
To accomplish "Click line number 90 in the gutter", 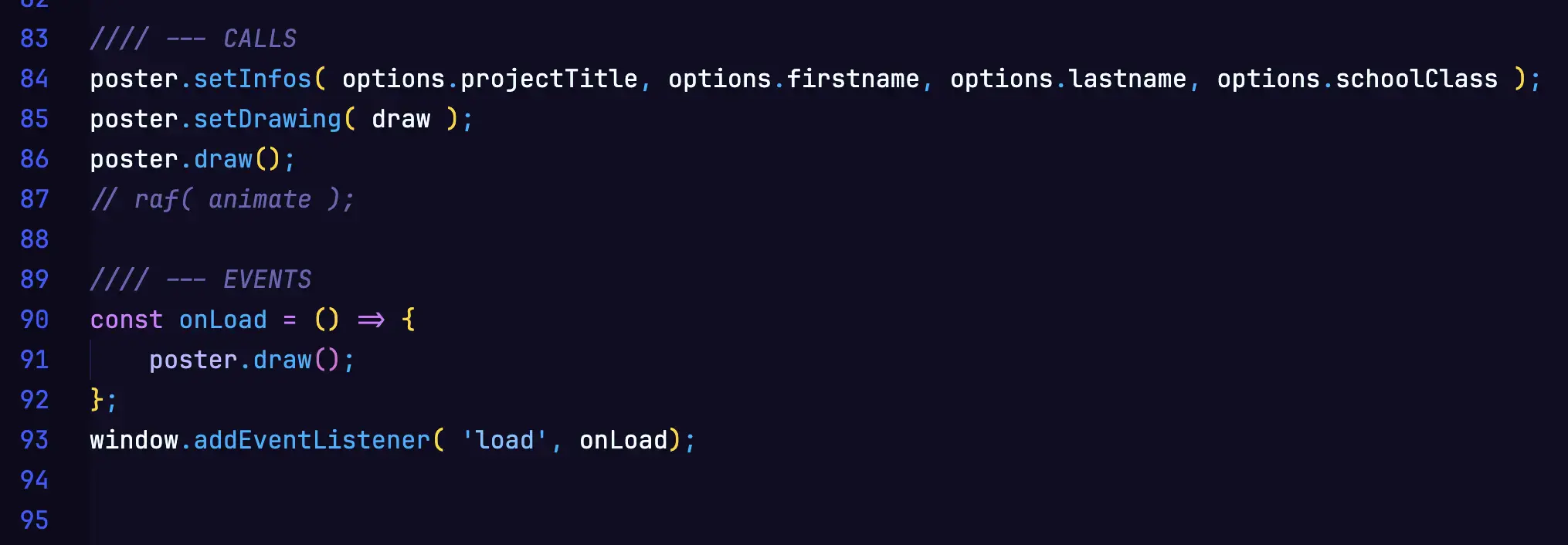I will (x=34, y=320).
